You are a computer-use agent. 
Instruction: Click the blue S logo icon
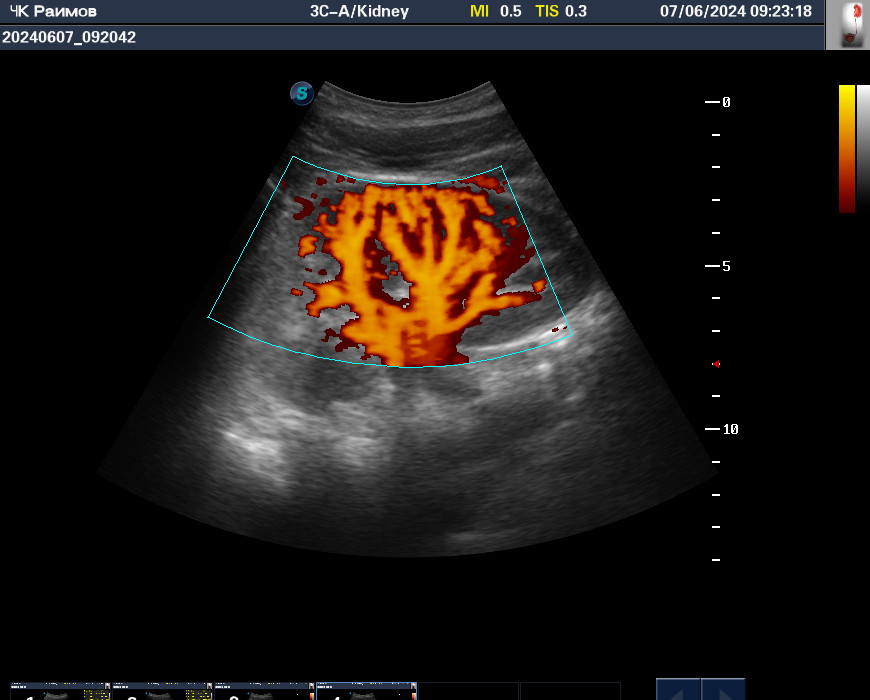tap(302, 93)
